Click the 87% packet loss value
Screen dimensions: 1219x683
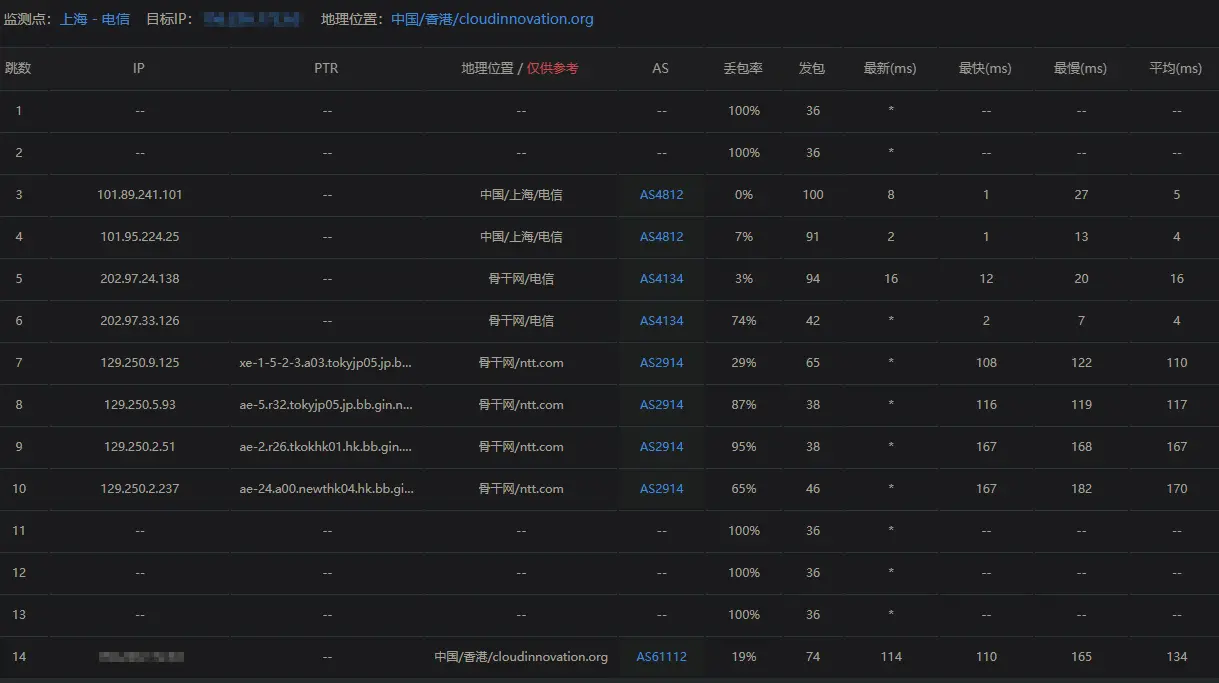(x=743, y=405)
